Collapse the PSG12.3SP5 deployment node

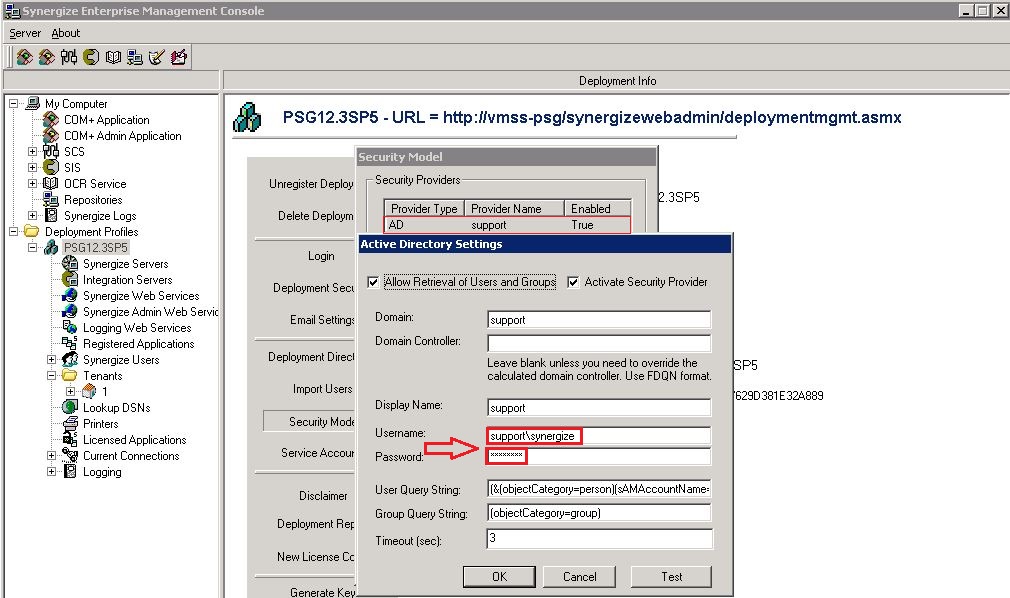(x=33, y=247)
